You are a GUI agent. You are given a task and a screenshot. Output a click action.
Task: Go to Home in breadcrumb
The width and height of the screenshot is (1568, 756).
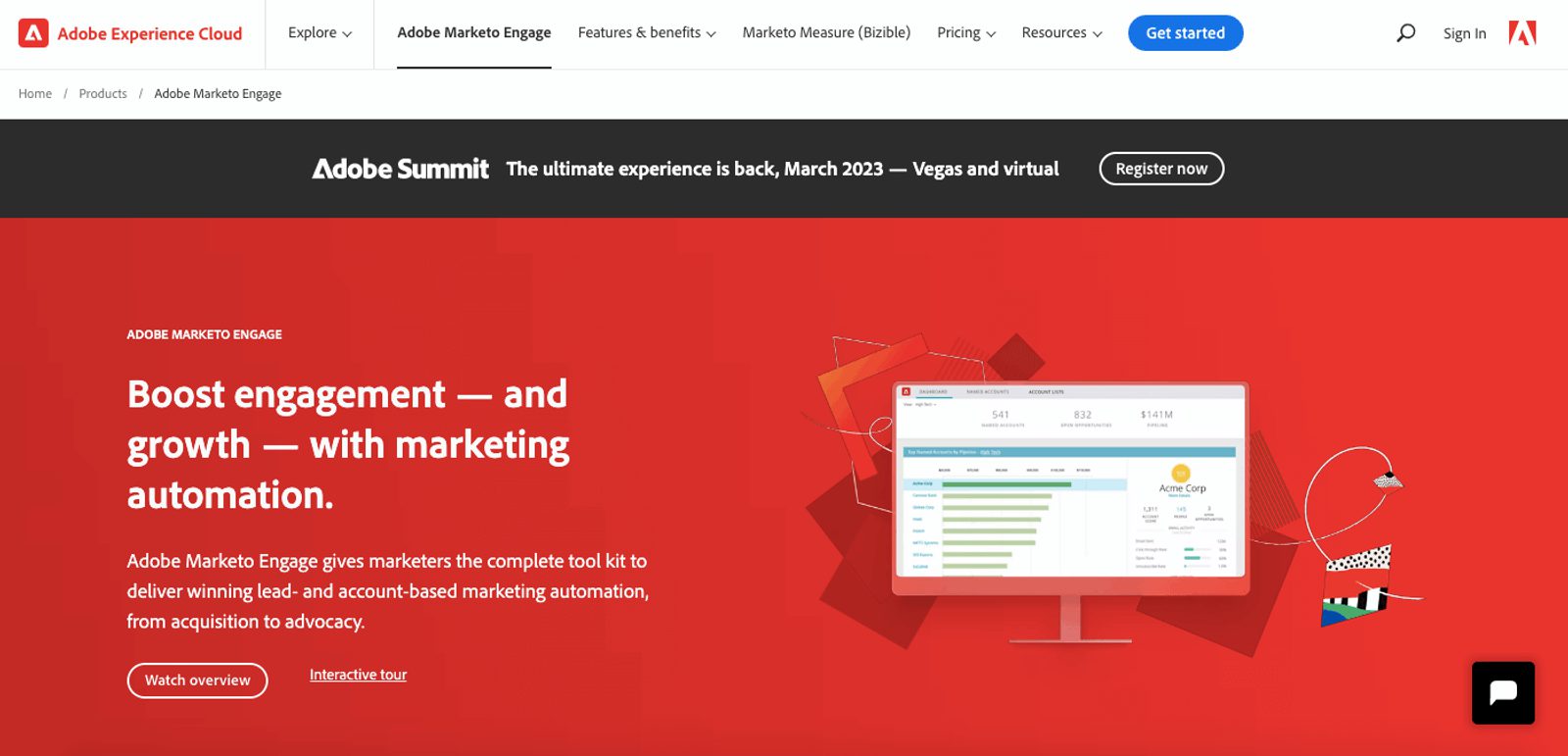(x=35, y=94)
